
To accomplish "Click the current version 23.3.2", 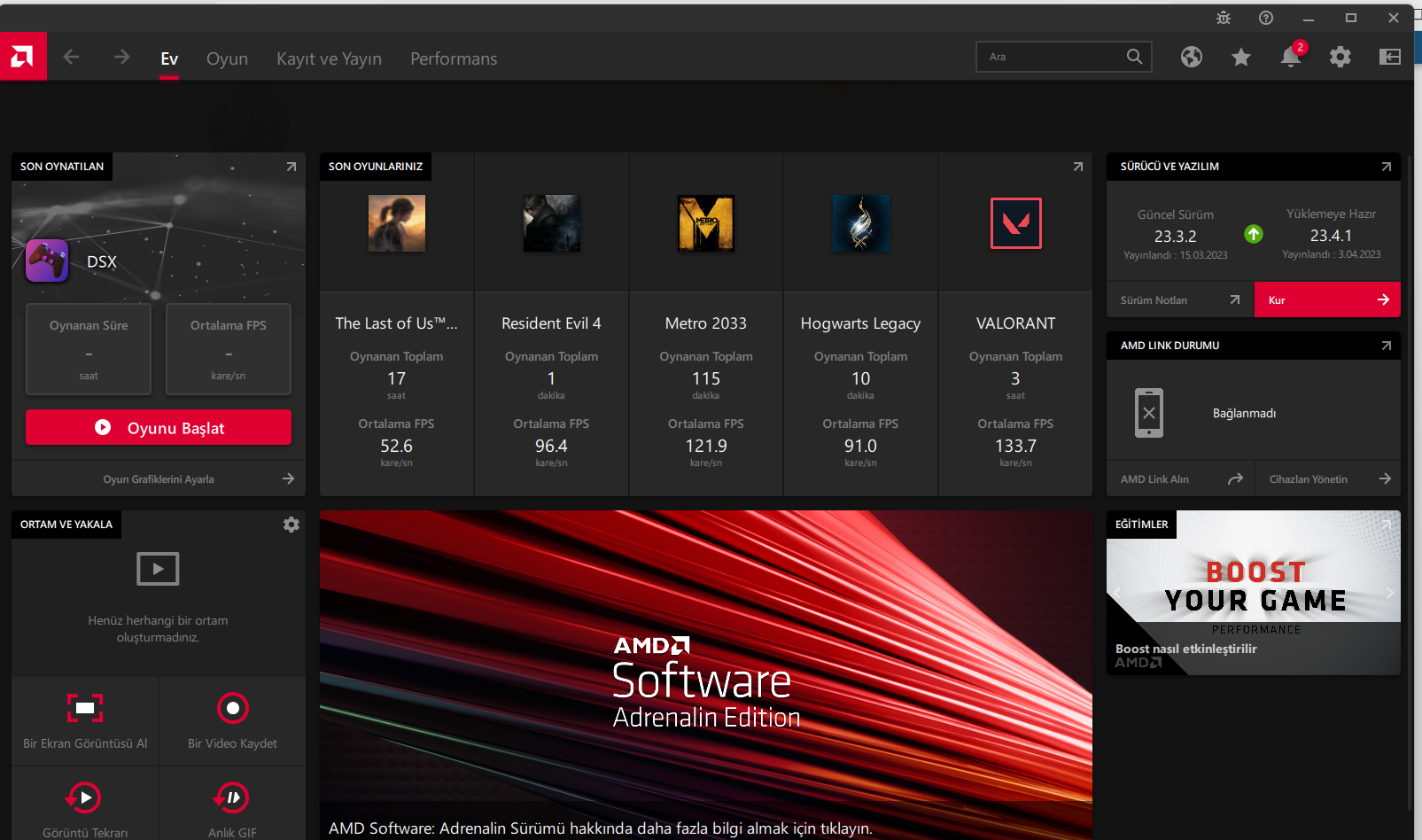I will 1175,237.
